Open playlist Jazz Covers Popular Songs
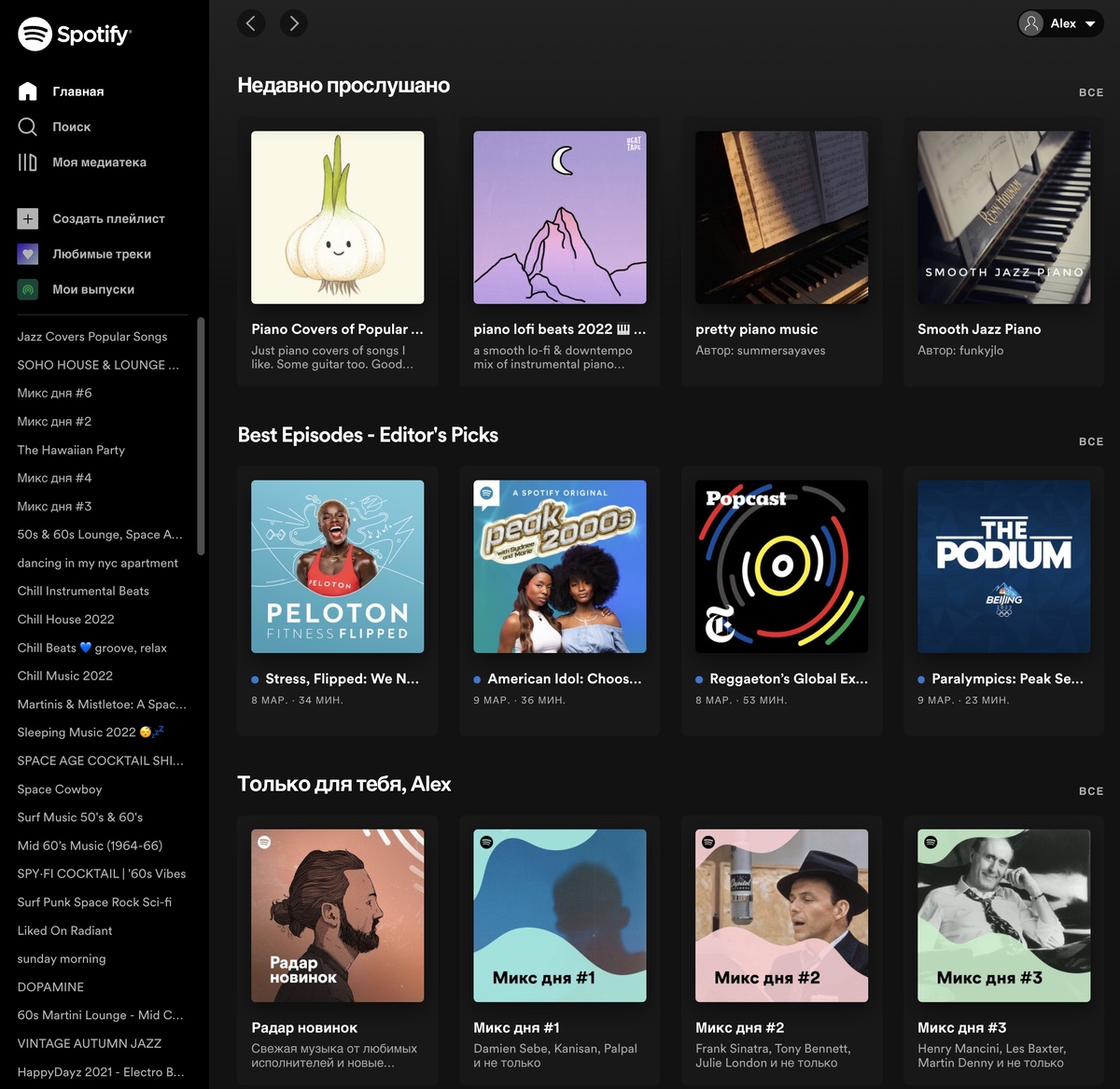This screenshot has width=1120, height=1089. (92, 337)
